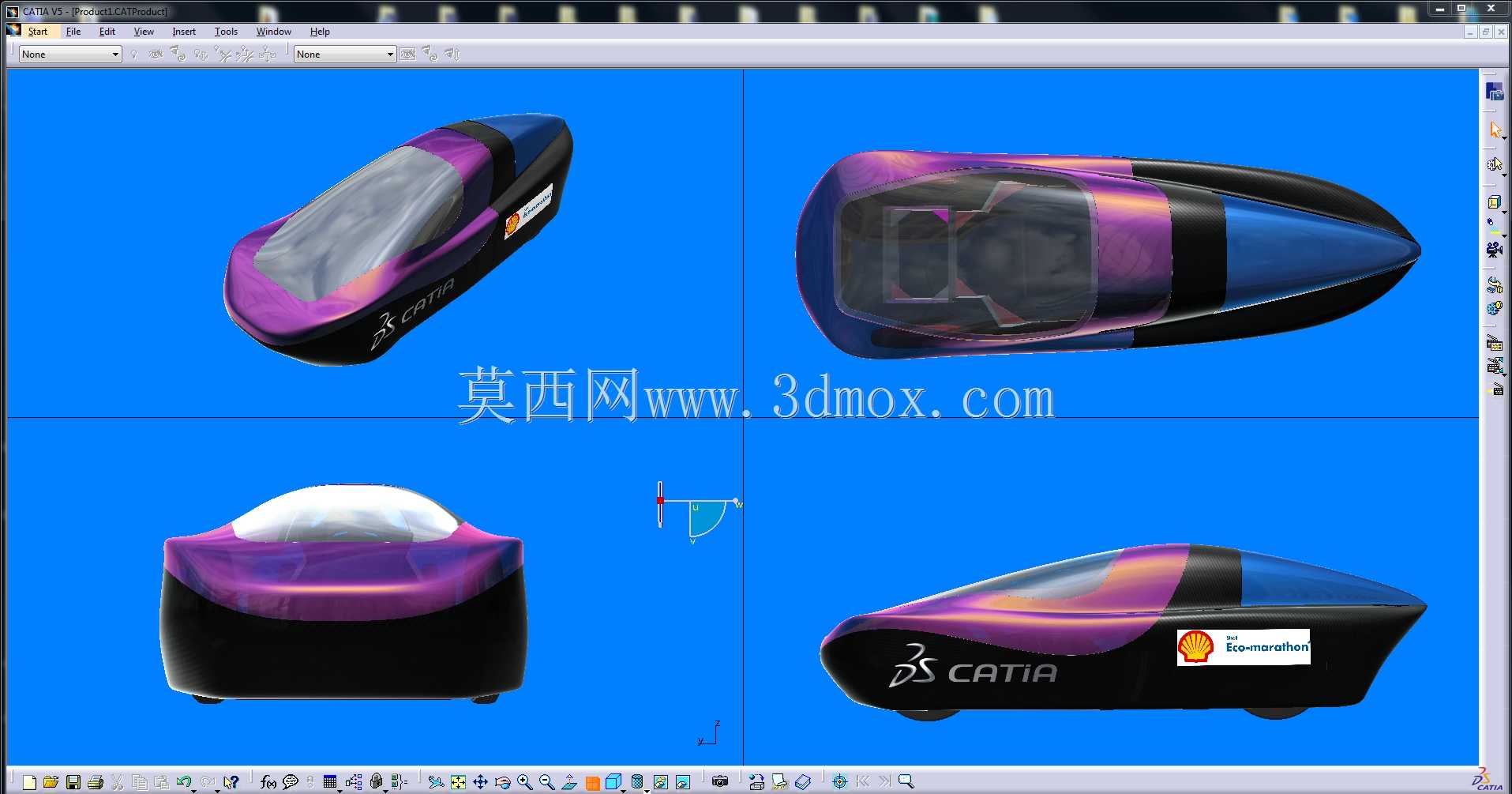Image resolution: width=1512 pixels, height=794 pixels.
Task: Click the Zoom In magnifier icon
Action: [524, 782]
